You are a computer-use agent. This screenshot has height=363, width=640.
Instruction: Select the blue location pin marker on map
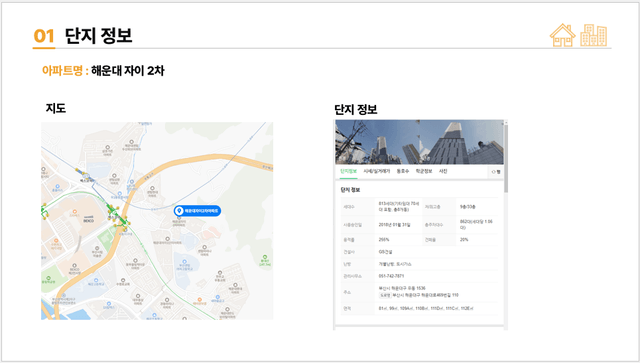pyautogui.click(x=198, y=211)
